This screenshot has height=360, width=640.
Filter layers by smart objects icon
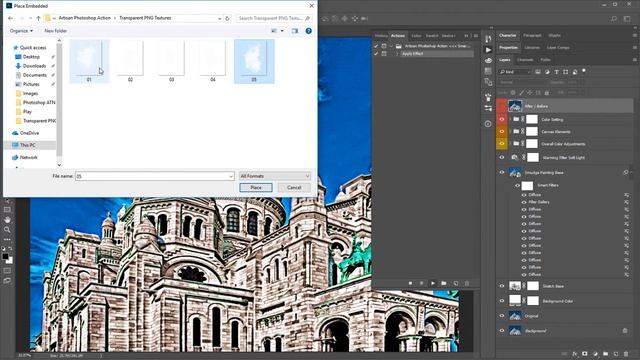point(575,72)
